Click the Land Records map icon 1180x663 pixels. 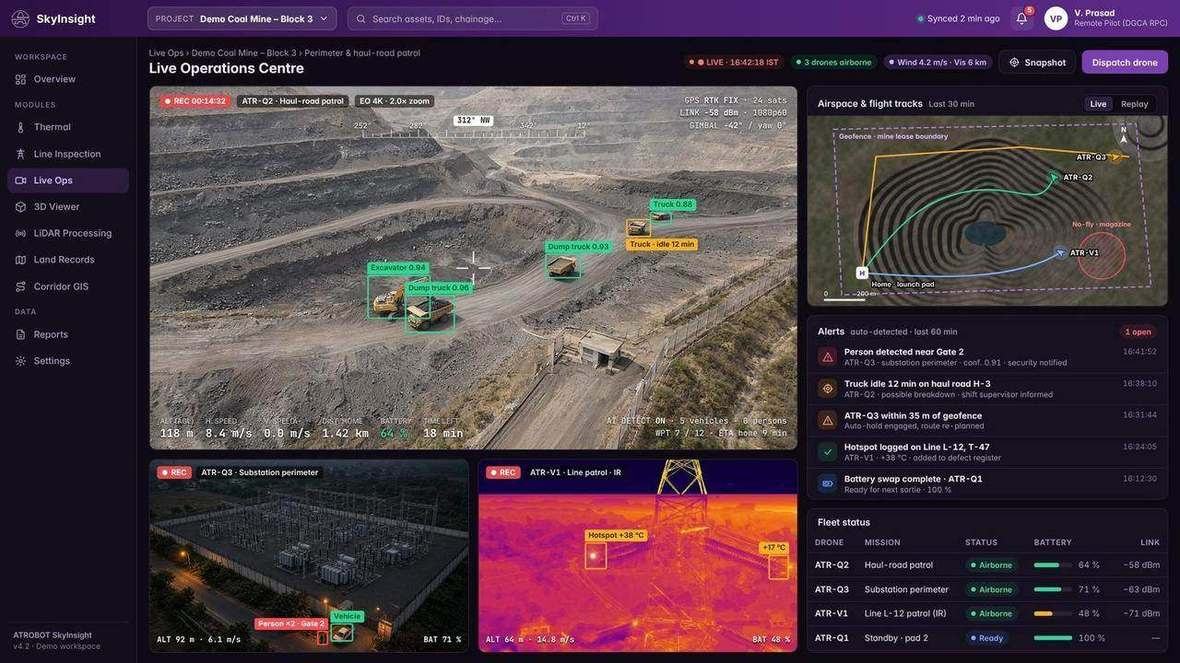click(x=21, y=260)
